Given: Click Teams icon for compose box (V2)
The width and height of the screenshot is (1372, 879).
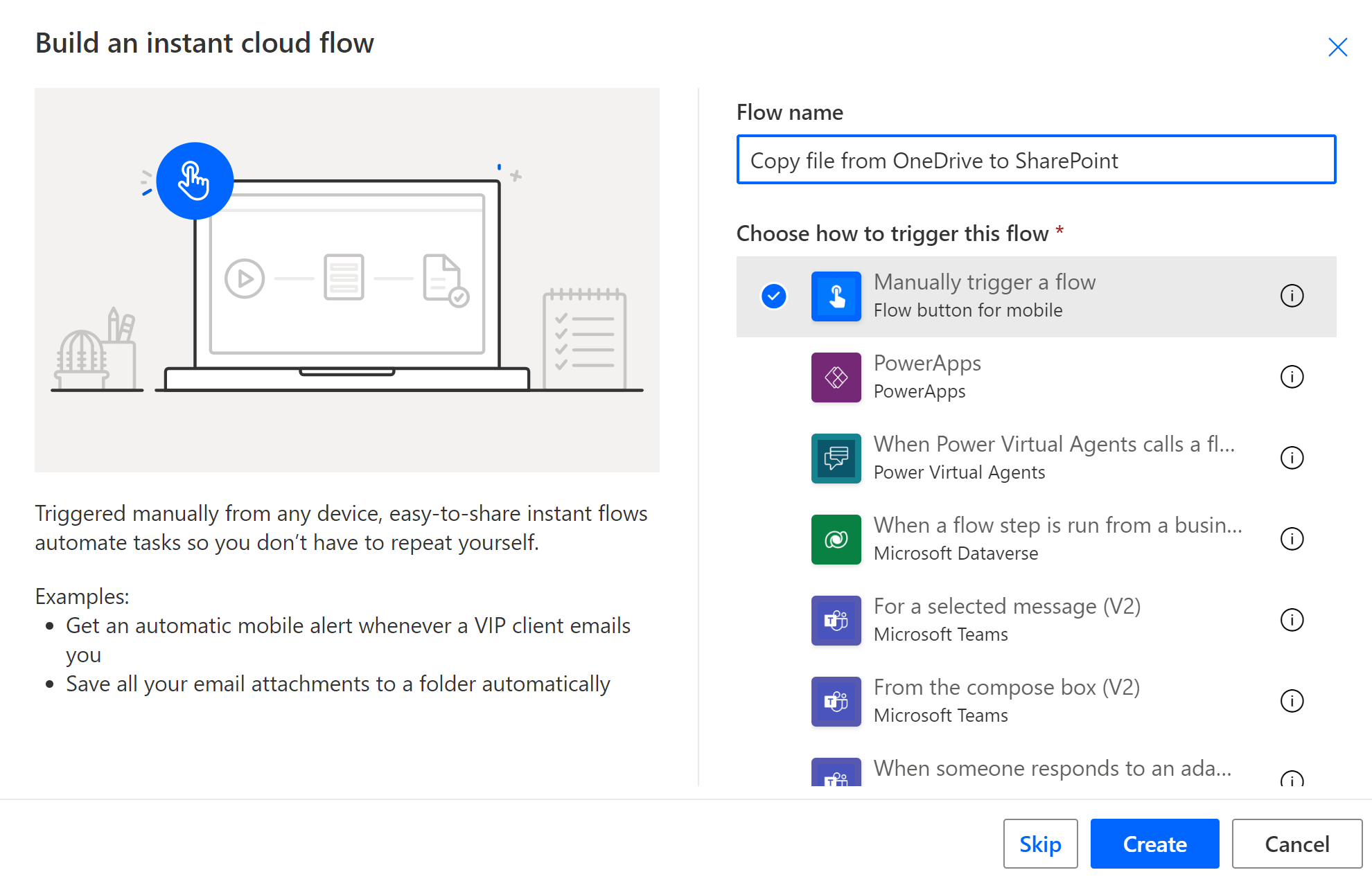Looking at the screenshot, I should 836,702.
